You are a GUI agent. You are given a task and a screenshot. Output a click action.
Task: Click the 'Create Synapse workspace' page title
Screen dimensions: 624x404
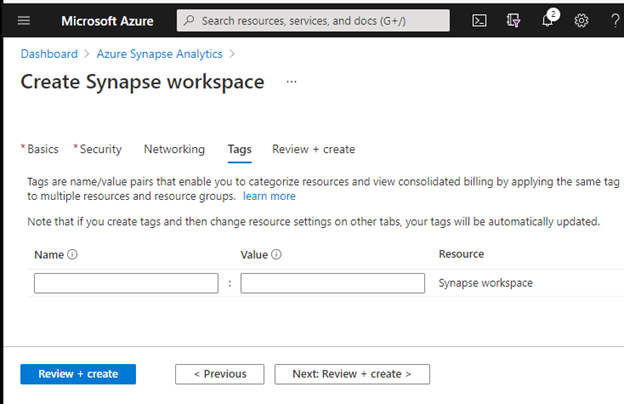[142, 82]
